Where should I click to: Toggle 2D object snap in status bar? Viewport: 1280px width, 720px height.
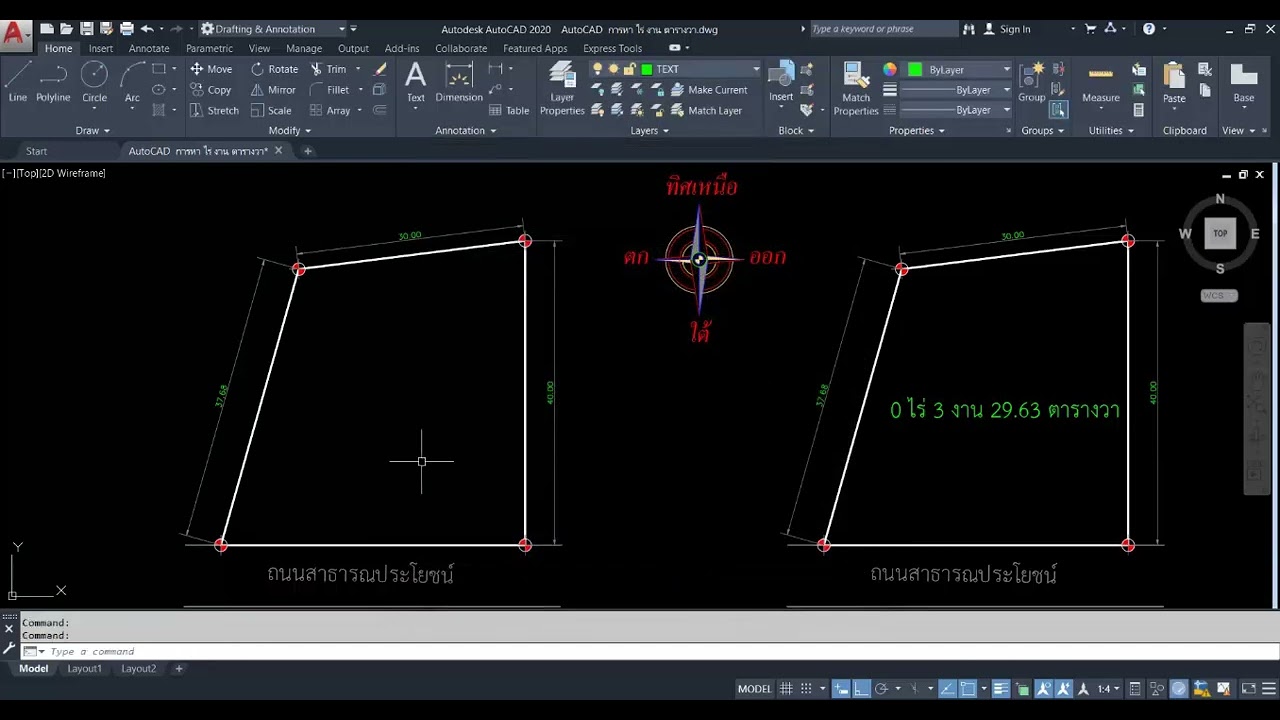tap(967, 689)
